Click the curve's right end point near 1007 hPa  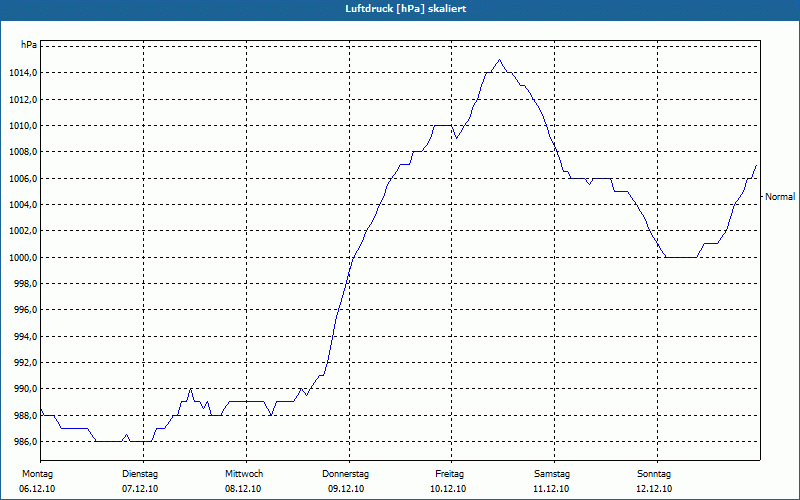(756, 165)
